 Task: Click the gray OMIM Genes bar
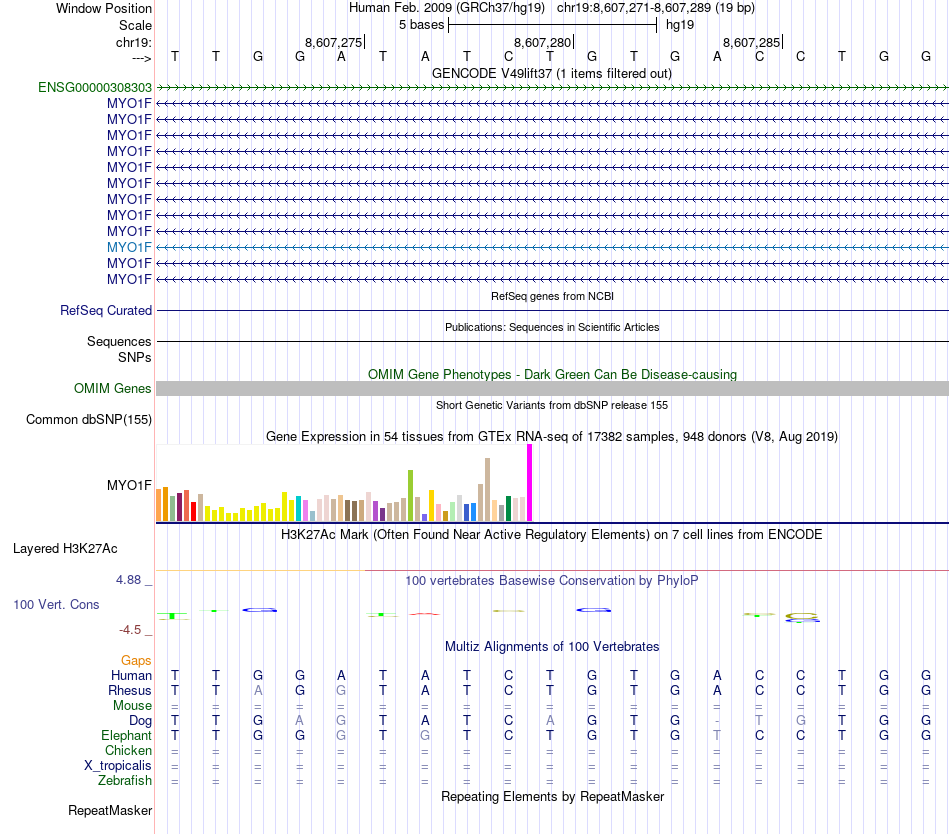[552, 389]
